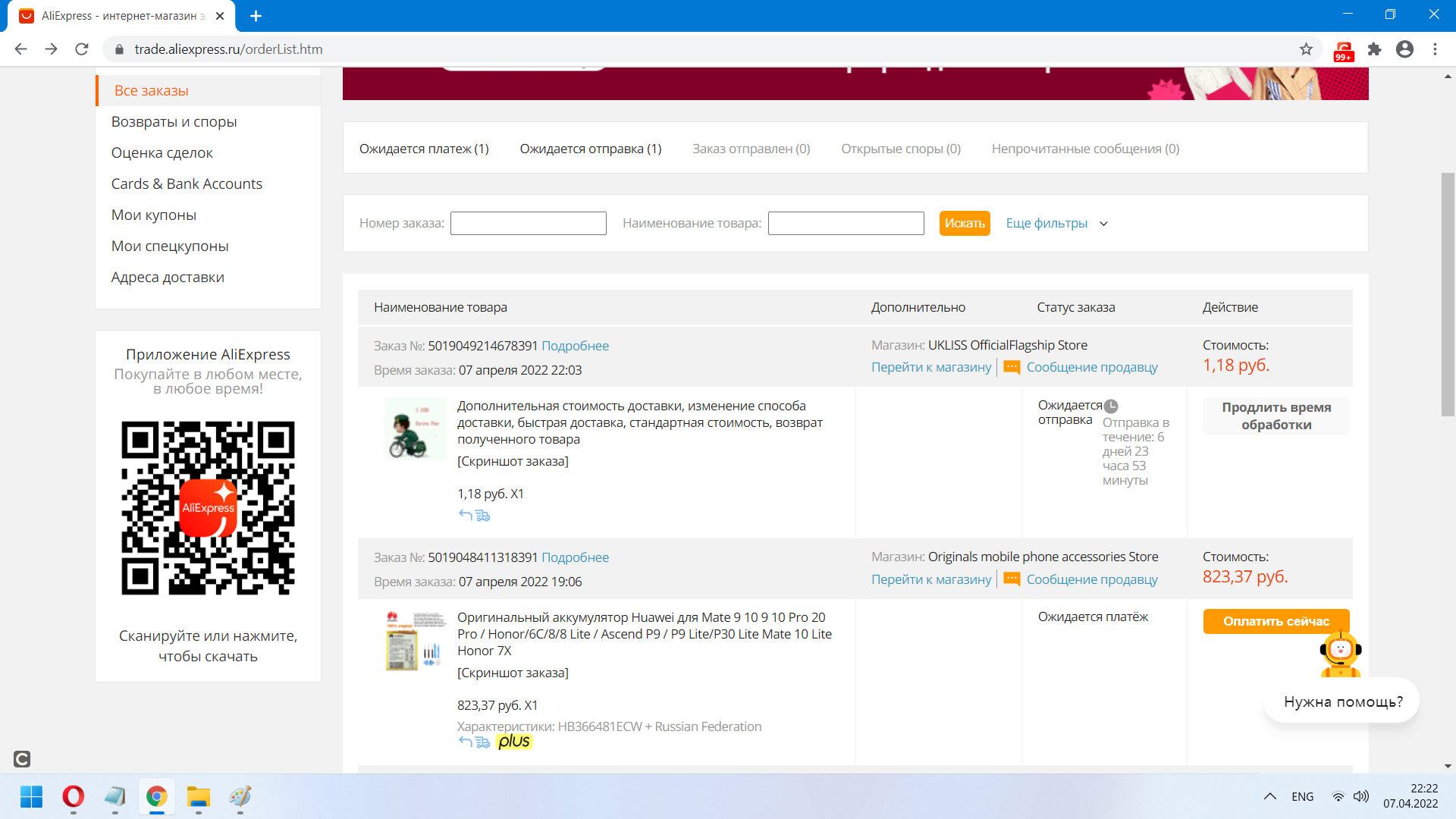The image size is (1456, 819).
Task: Click the AliExpress app QR code
Action: coord(208,508)
